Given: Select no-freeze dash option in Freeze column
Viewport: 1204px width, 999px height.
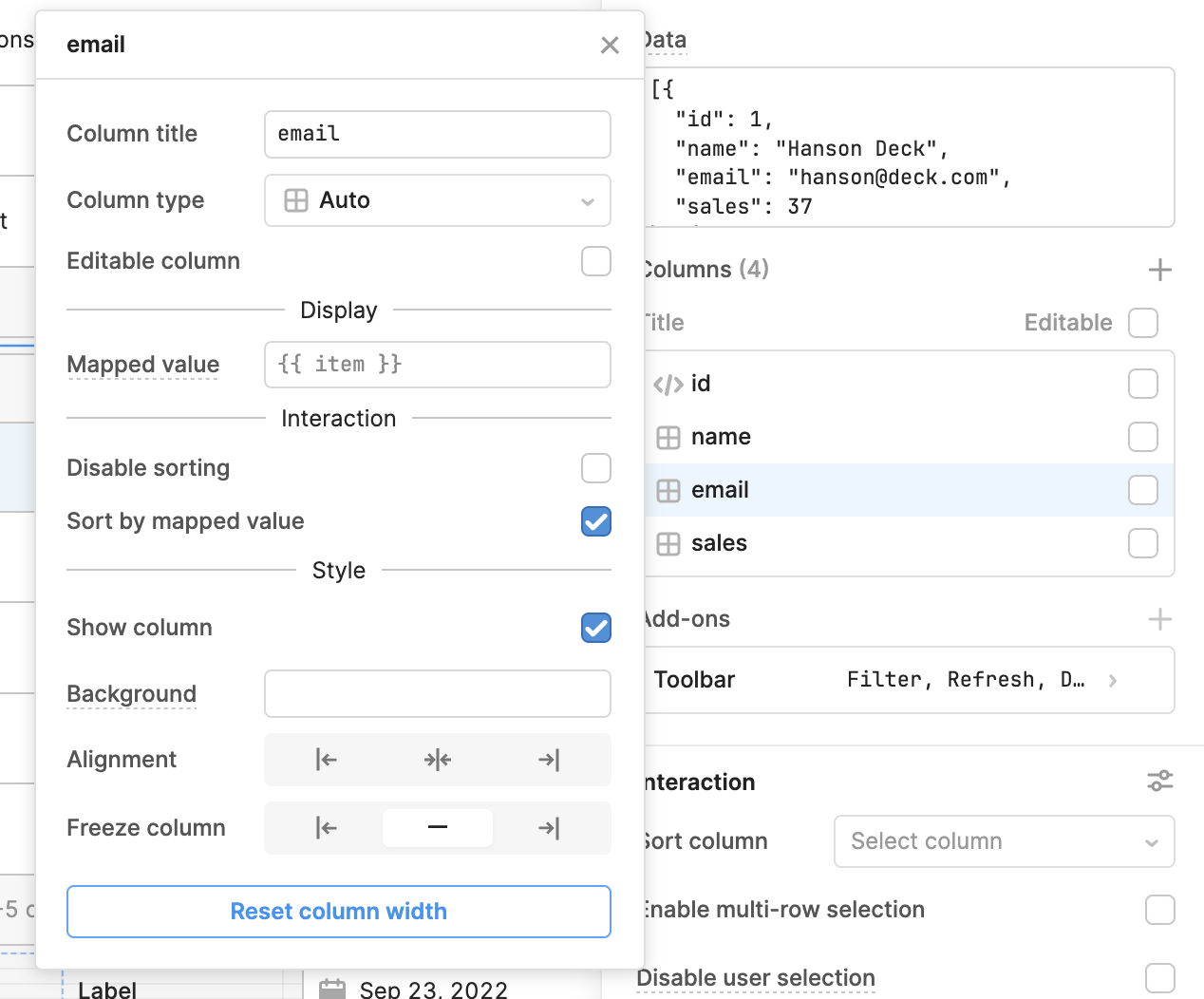Looking at the screenshot, I should [x=438, y=828].
